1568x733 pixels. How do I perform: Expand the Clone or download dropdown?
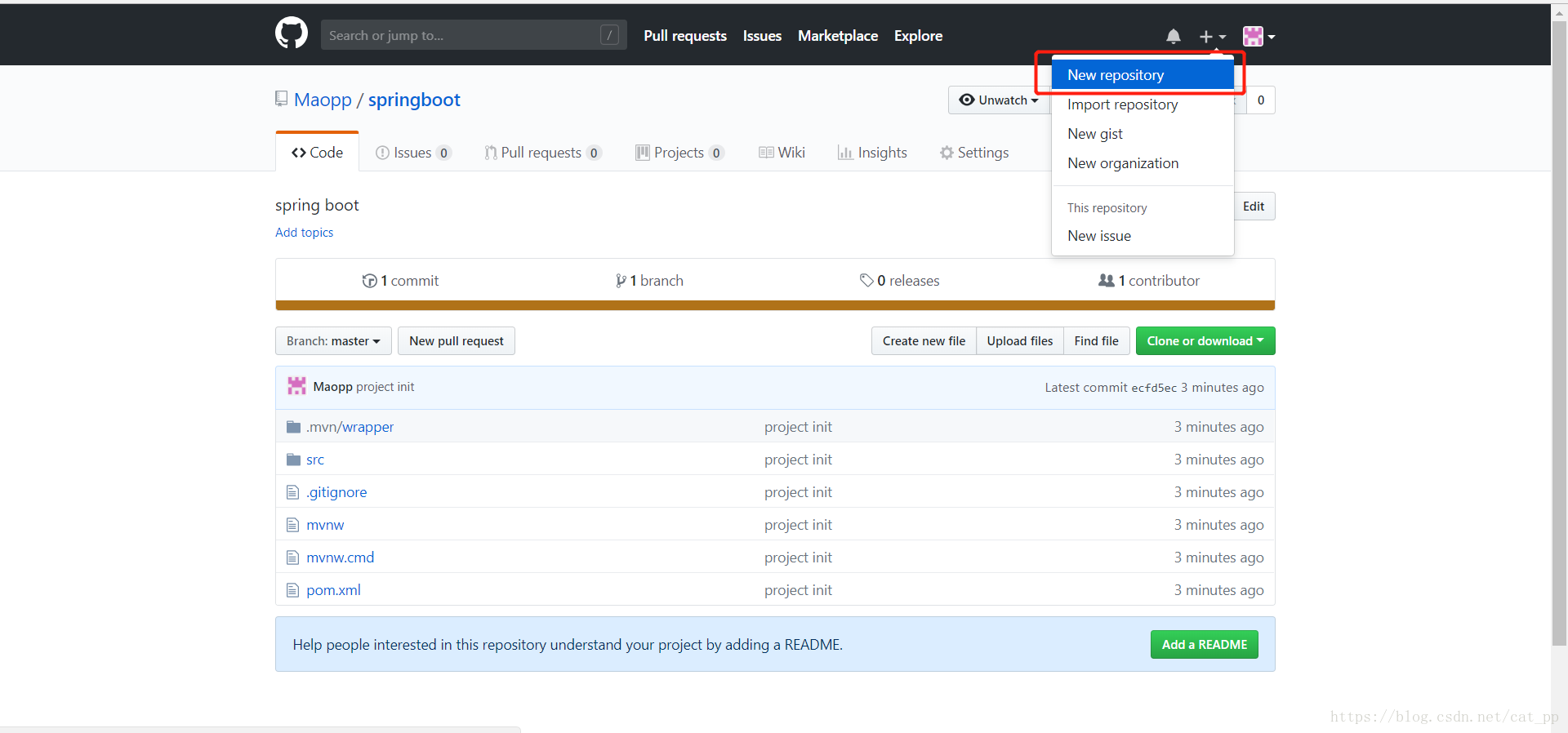click(1205, 341)
